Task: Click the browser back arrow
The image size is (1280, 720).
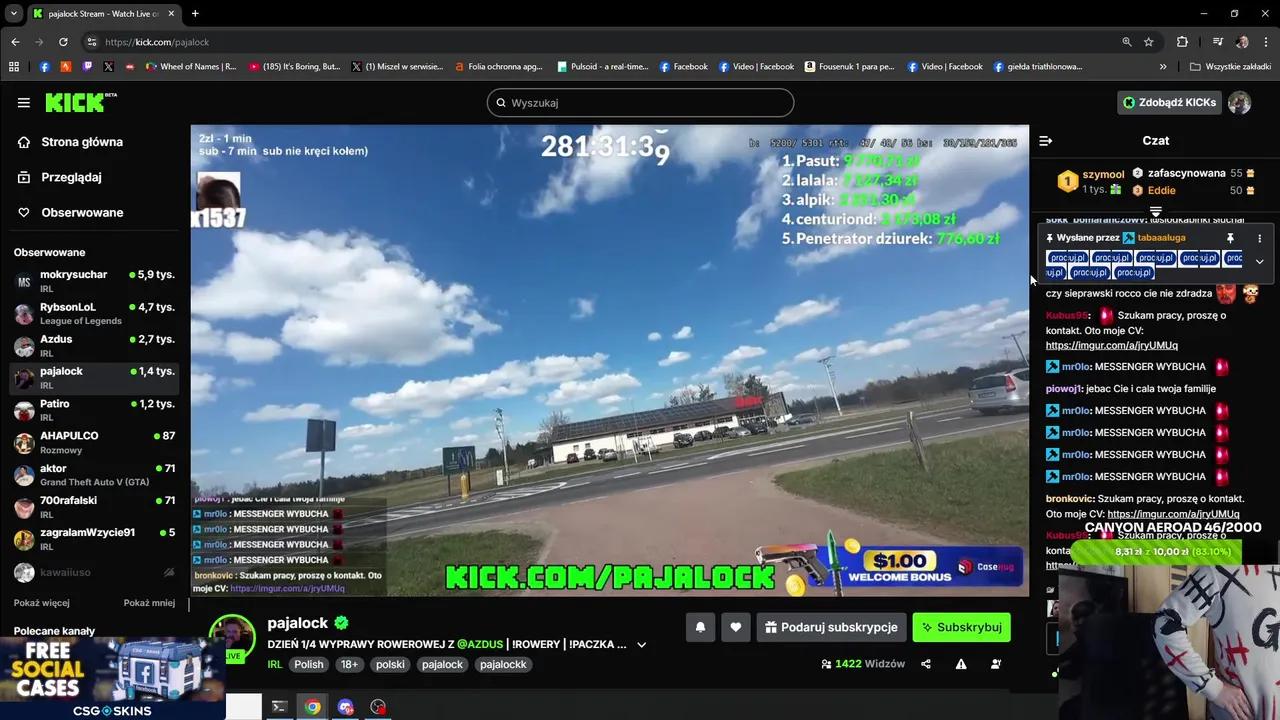Action: 15,42
